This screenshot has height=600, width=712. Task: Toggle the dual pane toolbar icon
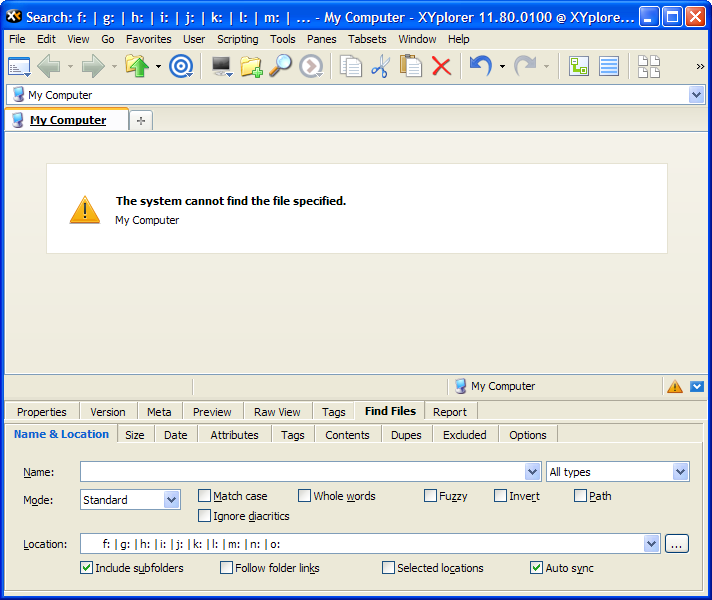[x=649, y=67]
